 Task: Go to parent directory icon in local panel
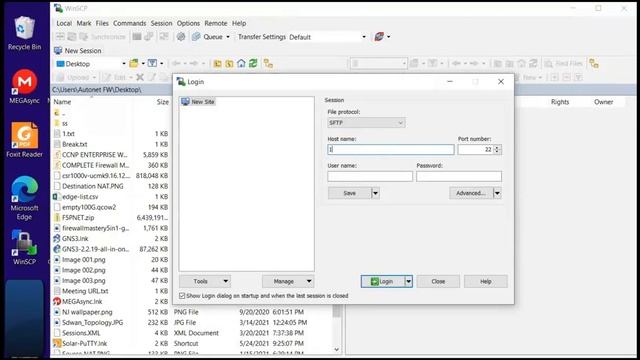click(x=218, y=64)
